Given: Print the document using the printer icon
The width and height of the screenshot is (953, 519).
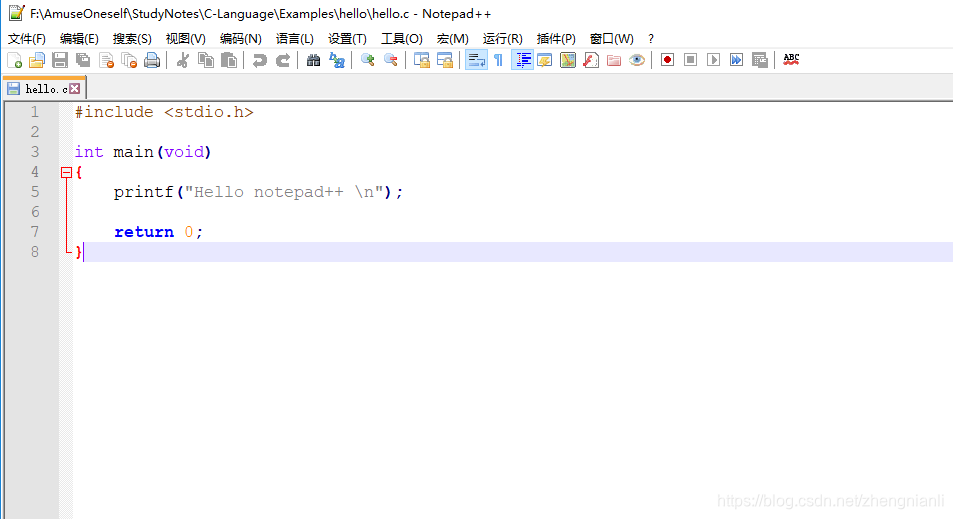Looking at the screenshot, I should pos(152,60).
